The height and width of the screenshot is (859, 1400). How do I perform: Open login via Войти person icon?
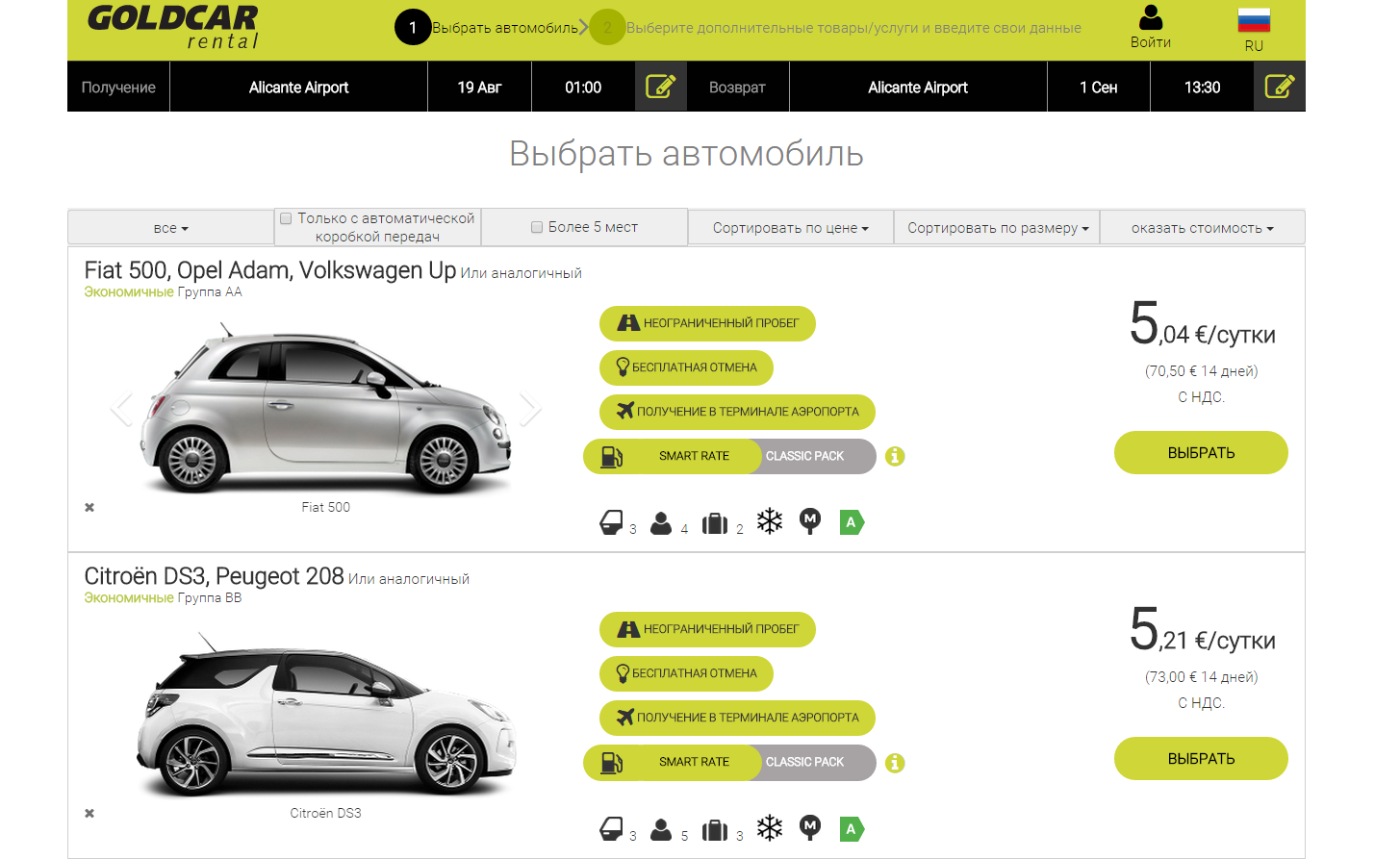(x=1150, y=18)
